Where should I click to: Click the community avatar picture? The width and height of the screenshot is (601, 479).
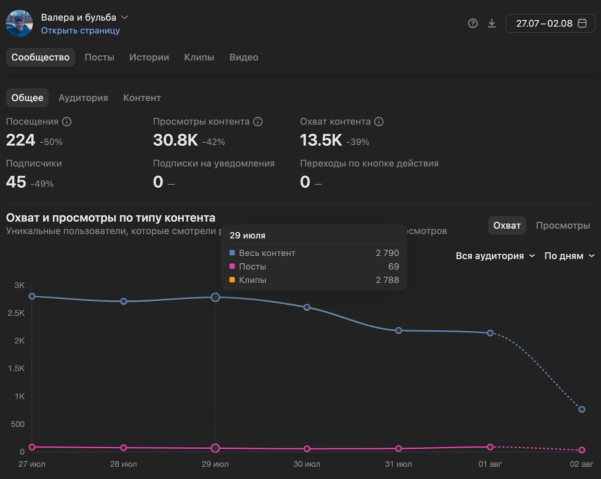[x=20, y=23]
